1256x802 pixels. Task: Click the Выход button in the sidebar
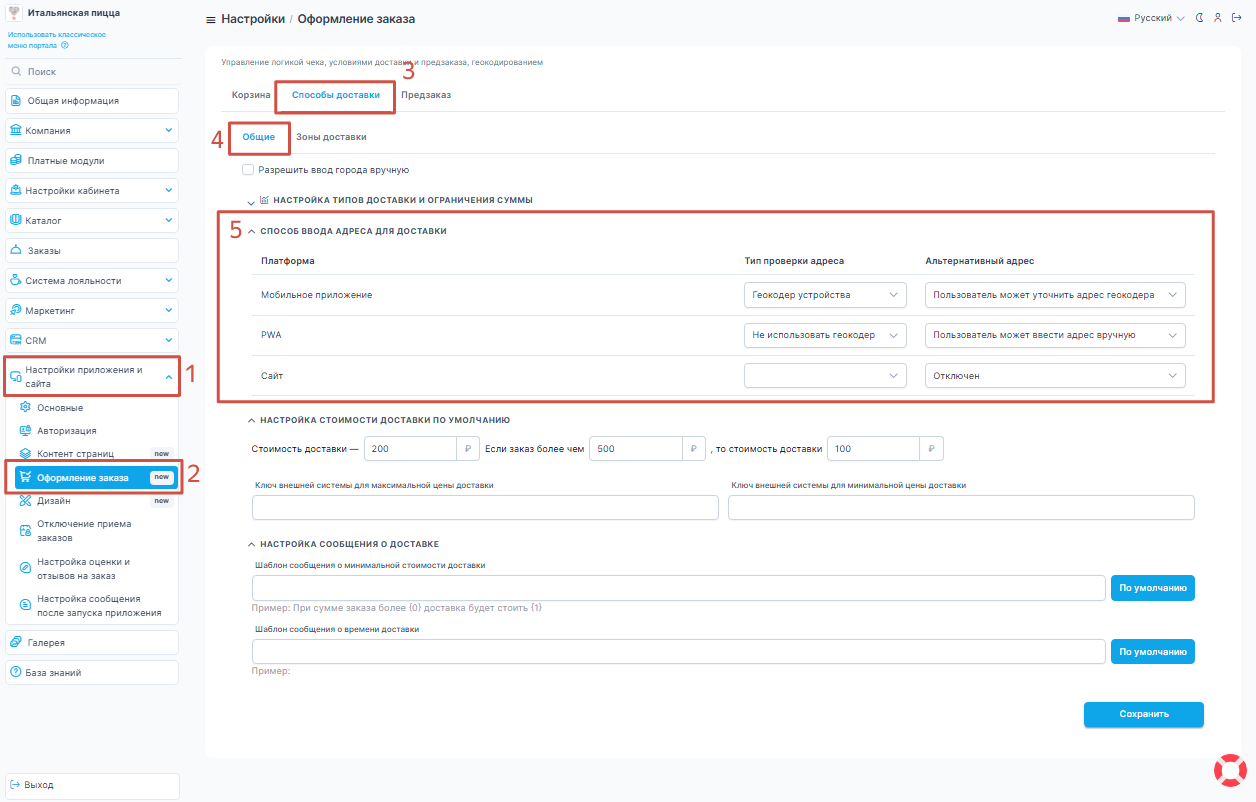tap(92, 785)
